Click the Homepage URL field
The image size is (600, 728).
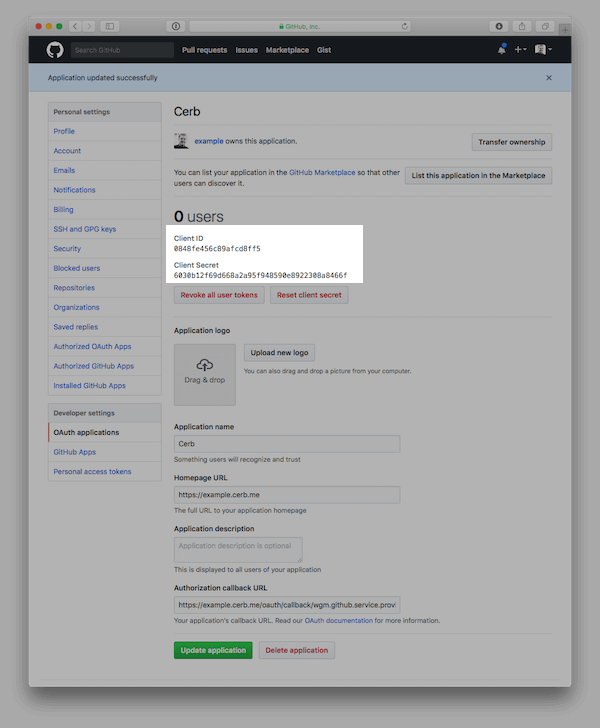point(287,495)
